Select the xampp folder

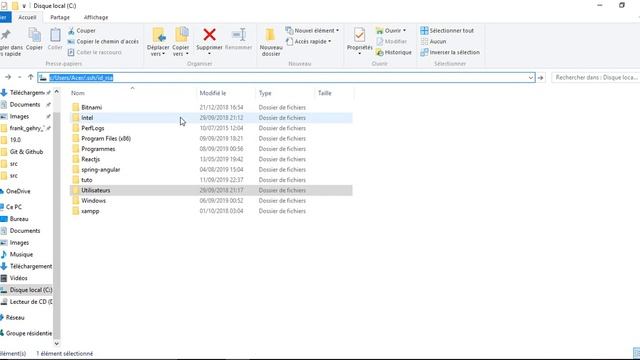(x=211, y=211)
